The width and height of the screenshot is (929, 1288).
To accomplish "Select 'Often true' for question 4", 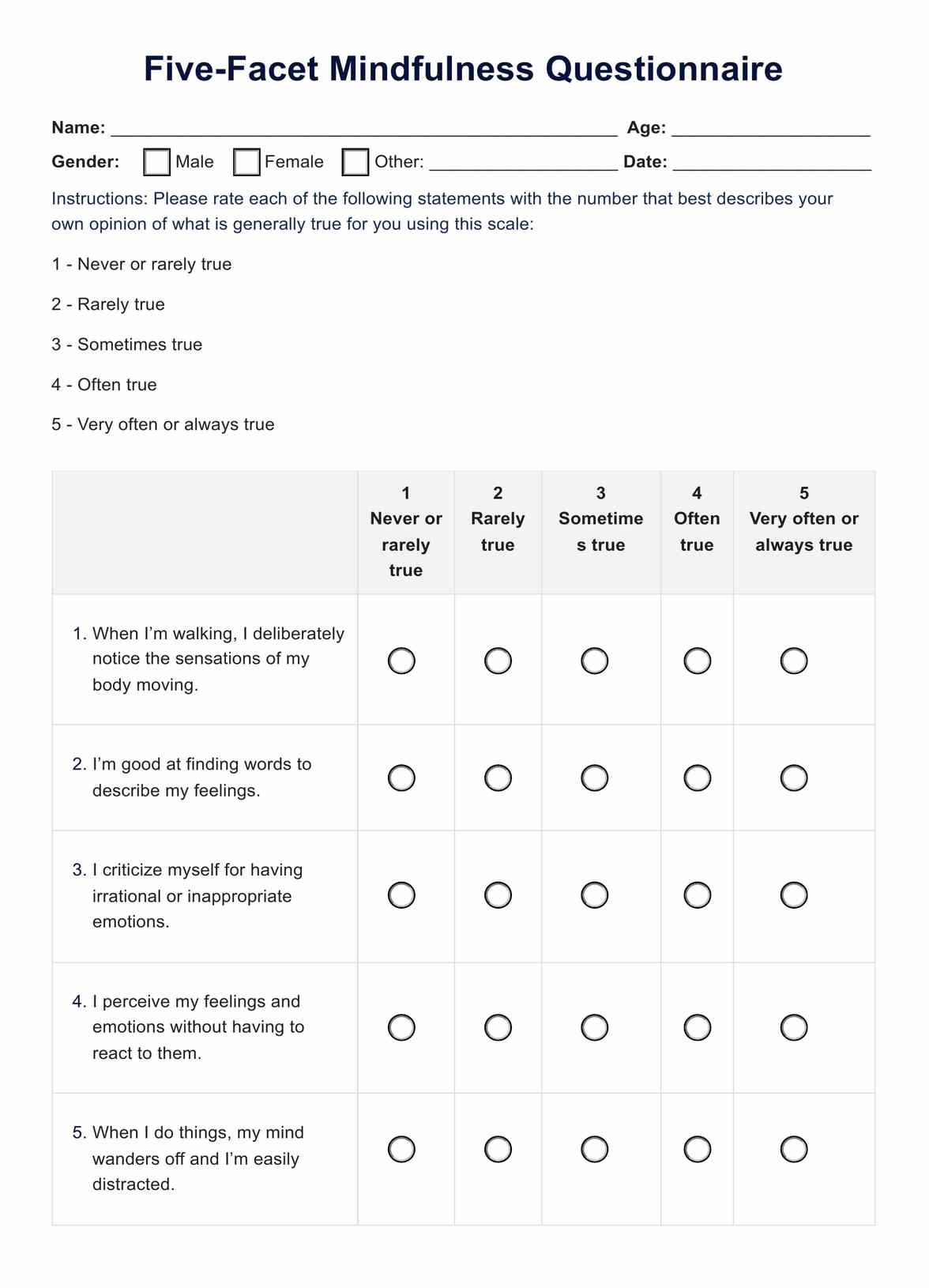I will point(698,1028).
